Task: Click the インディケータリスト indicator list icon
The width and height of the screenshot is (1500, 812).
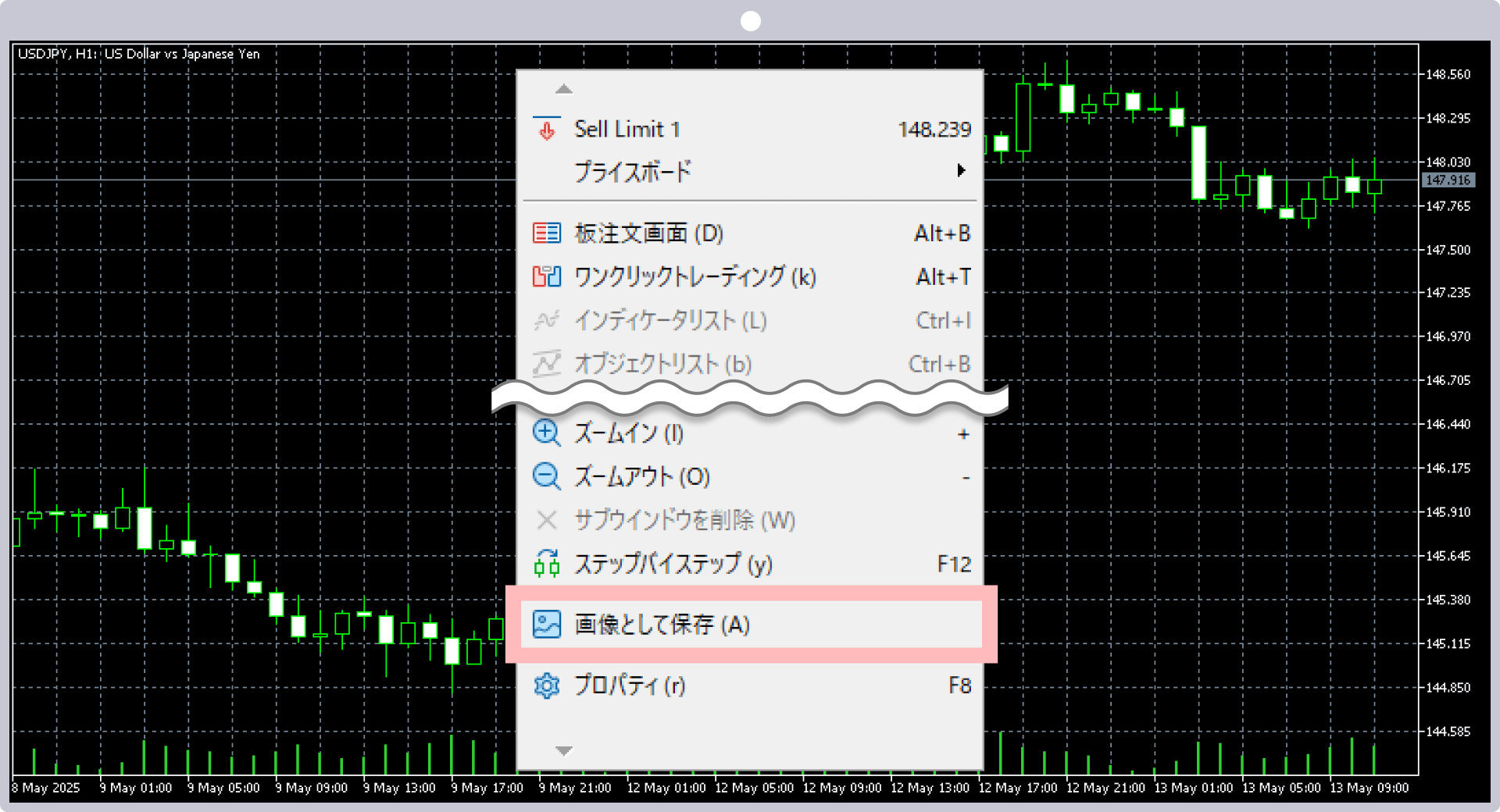Action: coord(548,320)
